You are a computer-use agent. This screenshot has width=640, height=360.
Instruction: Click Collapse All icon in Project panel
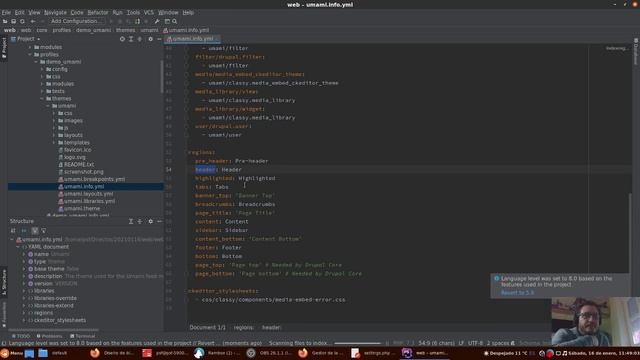(140, 39)
